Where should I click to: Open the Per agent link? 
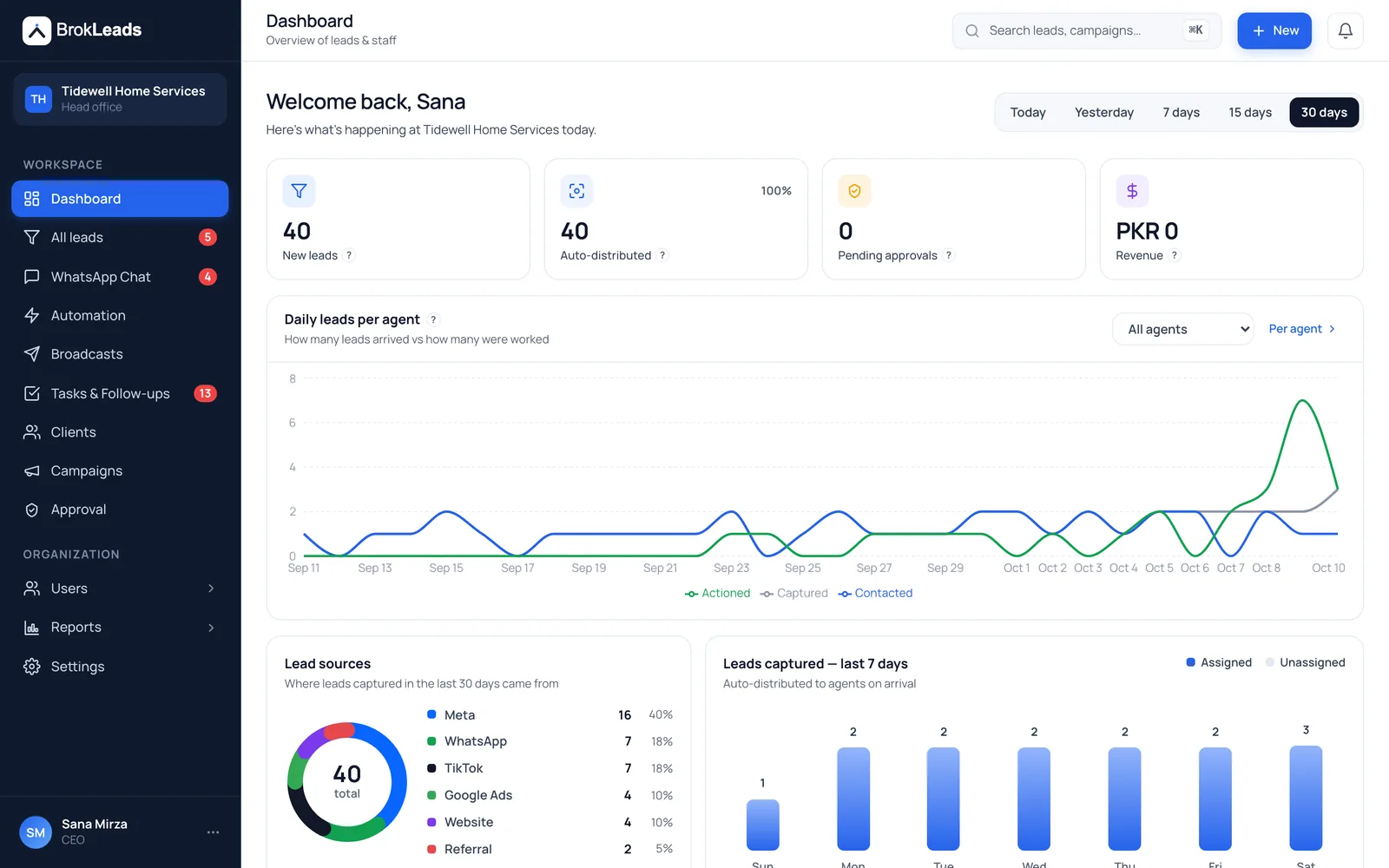point(1302,329)
